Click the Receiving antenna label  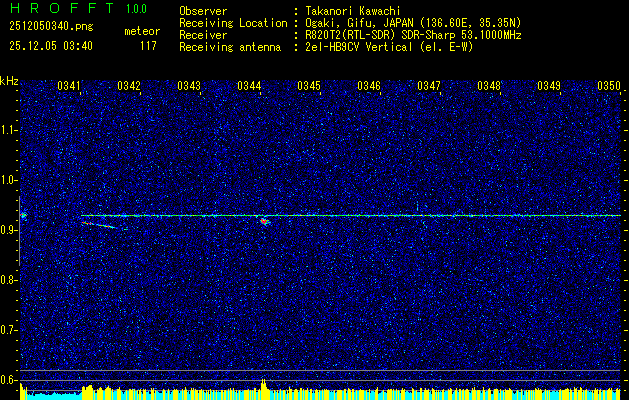(x=230, y=47)
